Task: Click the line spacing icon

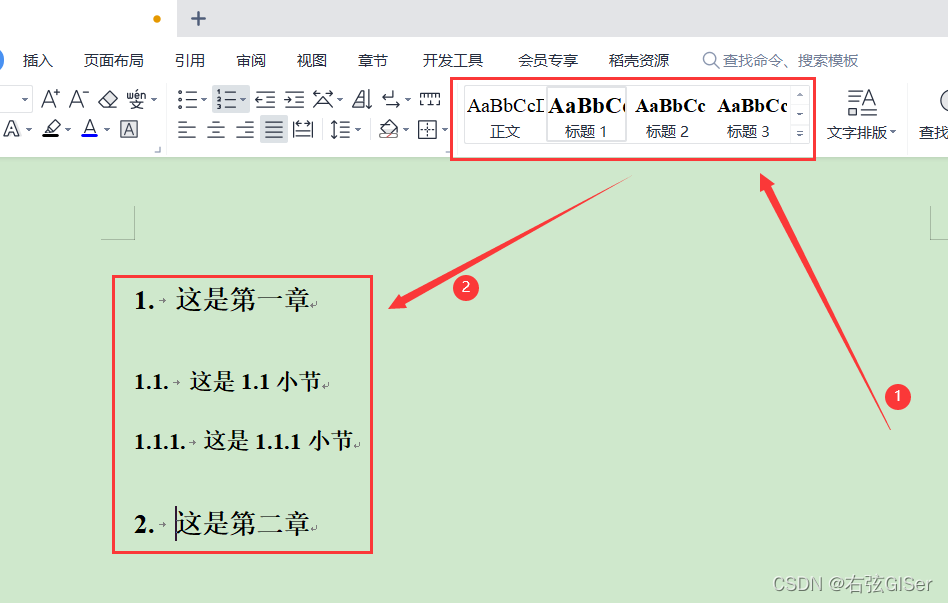Action: [340, 129]
